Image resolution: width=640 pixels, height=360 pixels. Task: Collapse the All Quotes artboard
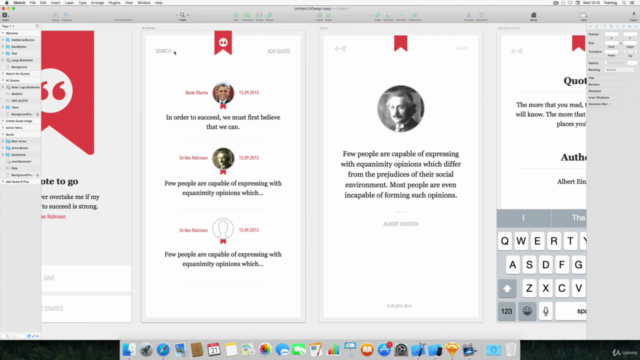click(3, 80)
